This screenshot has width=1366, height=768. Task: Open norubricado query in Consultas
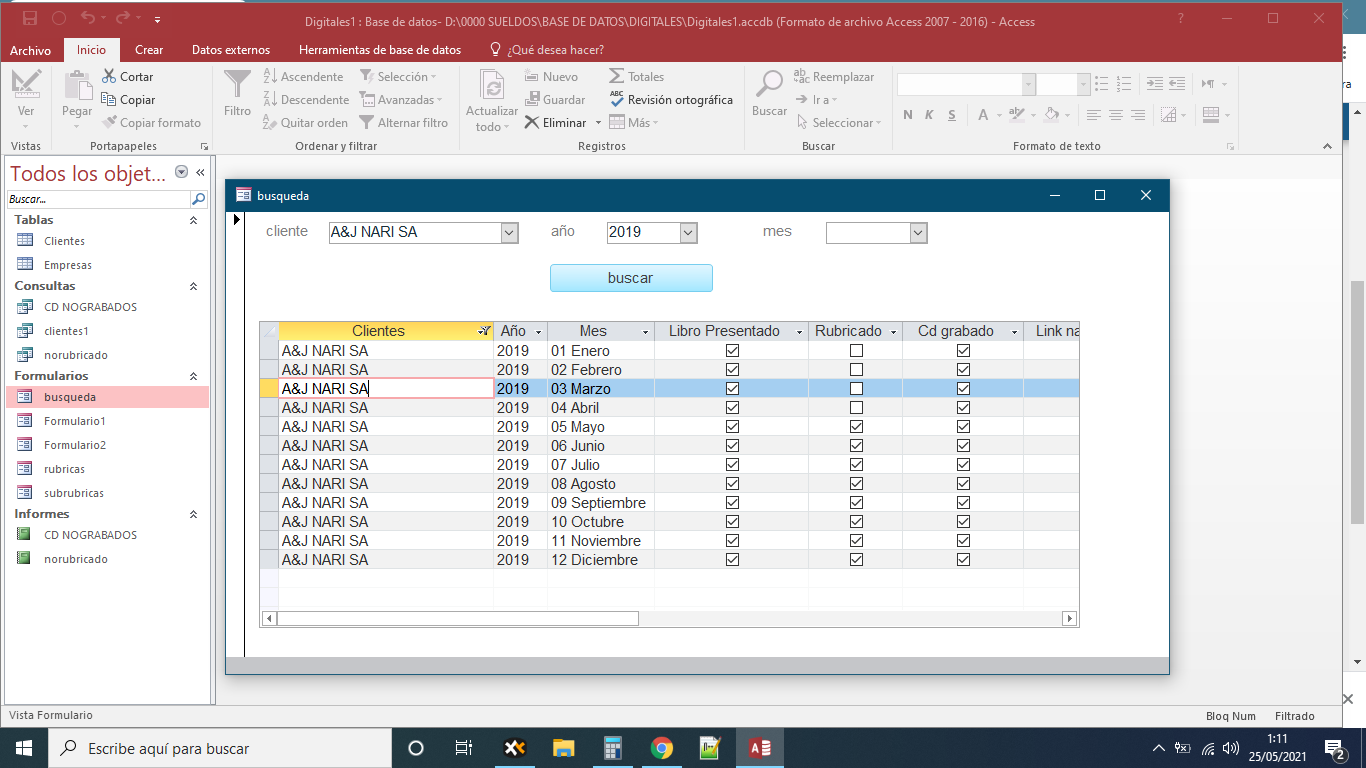[x=75, y=355]
